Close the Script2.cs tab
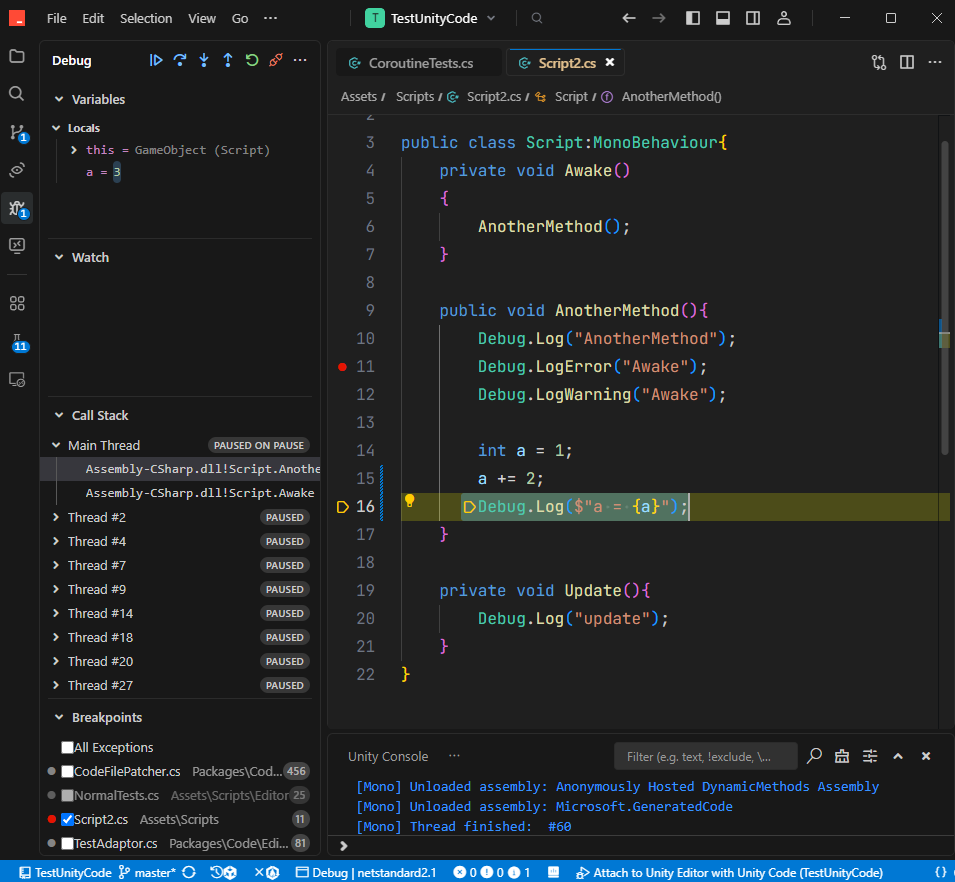Viewport: 955px width, 882px height. 610,62
